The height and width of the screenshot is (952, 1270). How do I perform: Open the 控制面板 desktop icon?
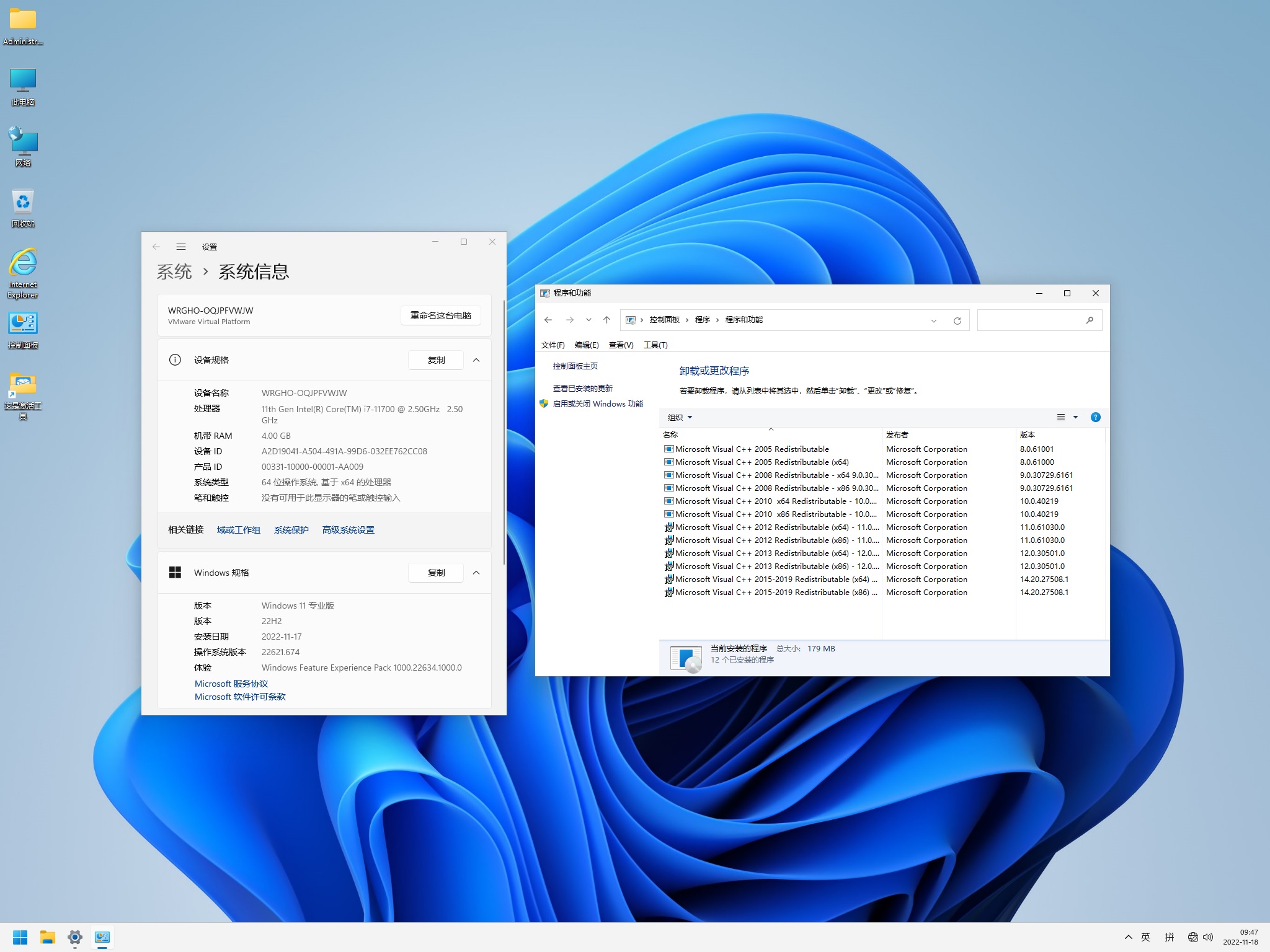click(23, 330)
